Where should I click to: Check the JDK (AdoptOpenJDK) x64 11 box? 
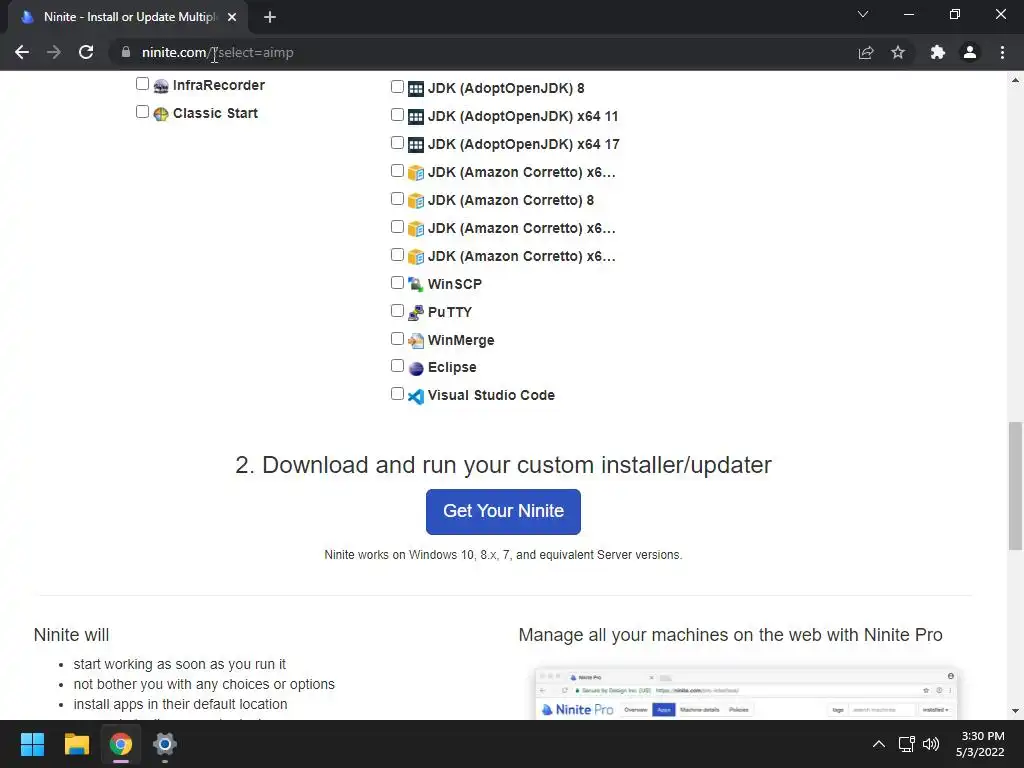pos(397,114)
